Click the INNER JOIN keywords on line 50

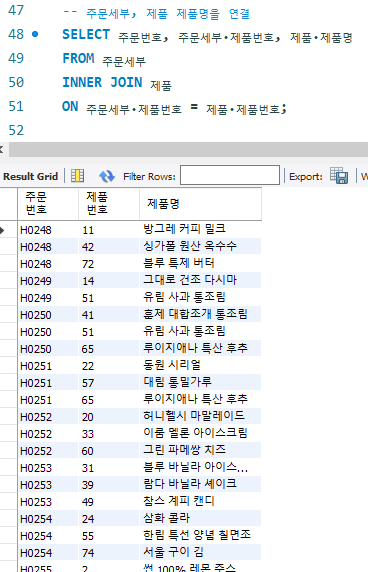click(x=102, y=82)
